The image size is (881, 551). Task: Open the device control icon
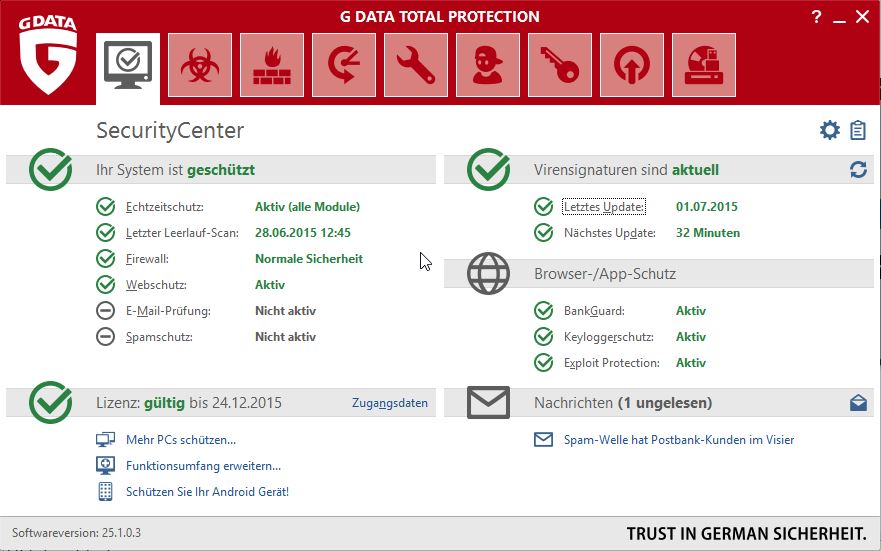[x=704, y=65]
